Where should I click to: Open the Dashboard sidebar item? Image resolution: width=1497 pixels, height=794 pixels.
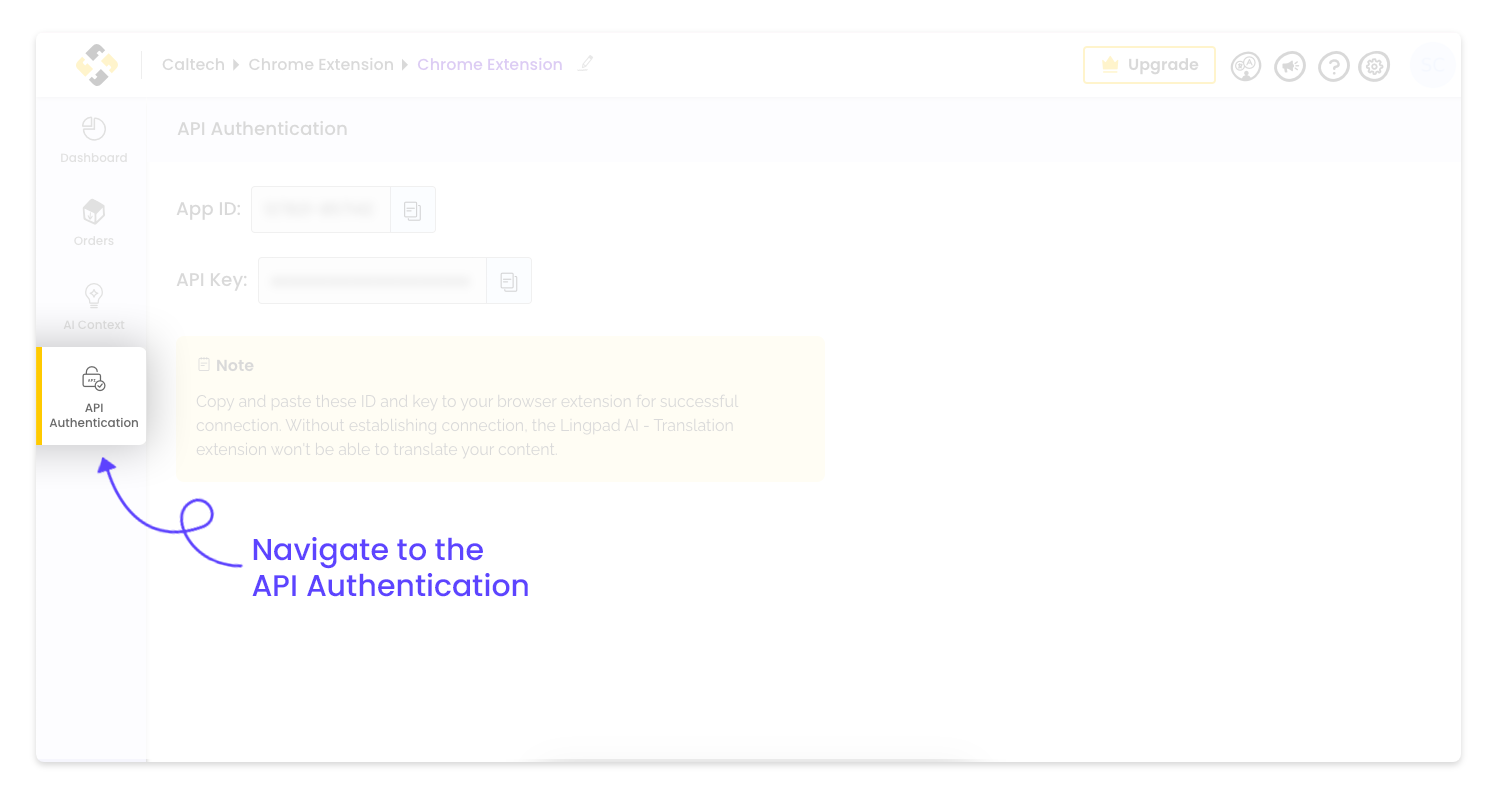93,140
